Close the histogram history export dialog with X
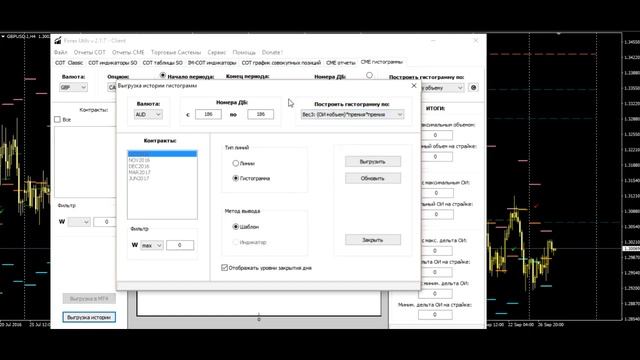 [414, 86]
